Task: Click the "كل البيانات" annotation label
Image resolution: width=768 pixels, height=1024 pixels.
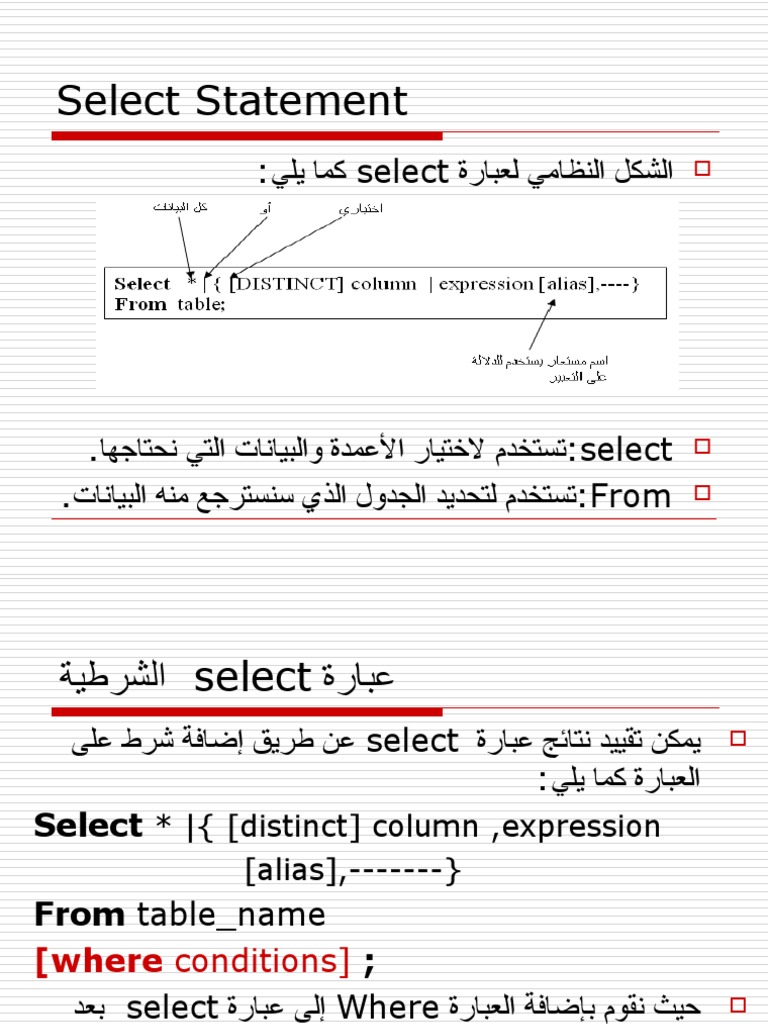Action: click(x=180, y=207)
